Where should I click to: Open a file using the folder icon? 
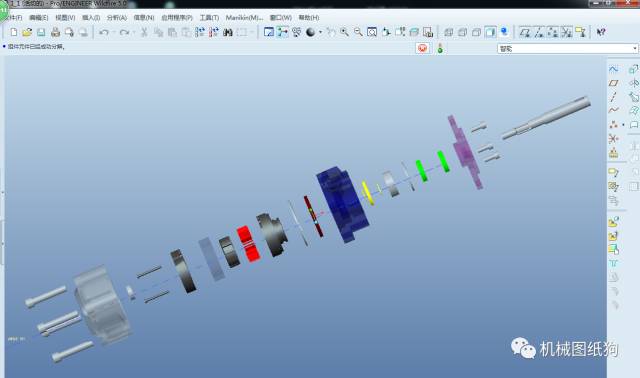(27, 32)
